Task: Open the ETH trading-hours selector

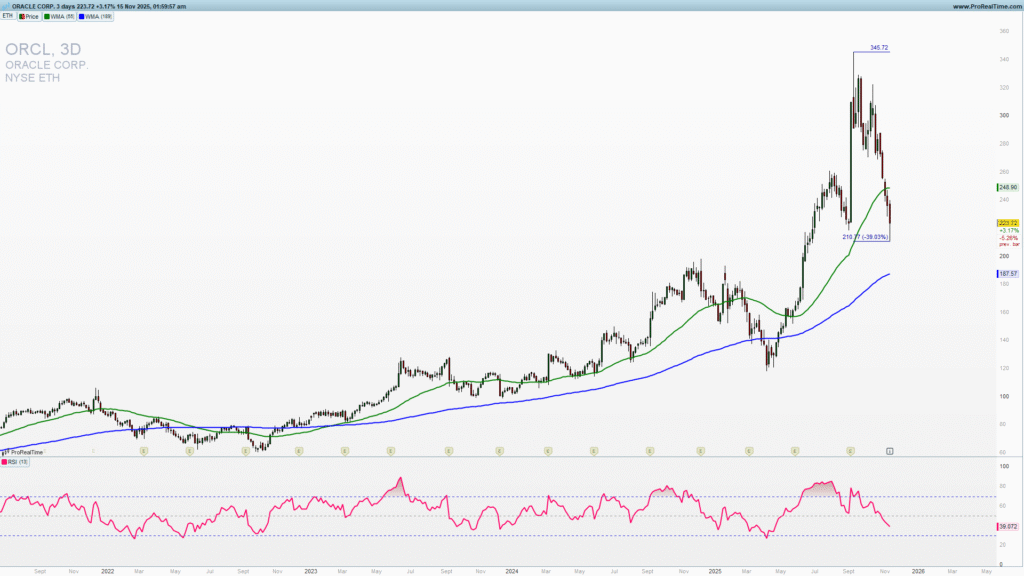Action: [x=9, y=16]
